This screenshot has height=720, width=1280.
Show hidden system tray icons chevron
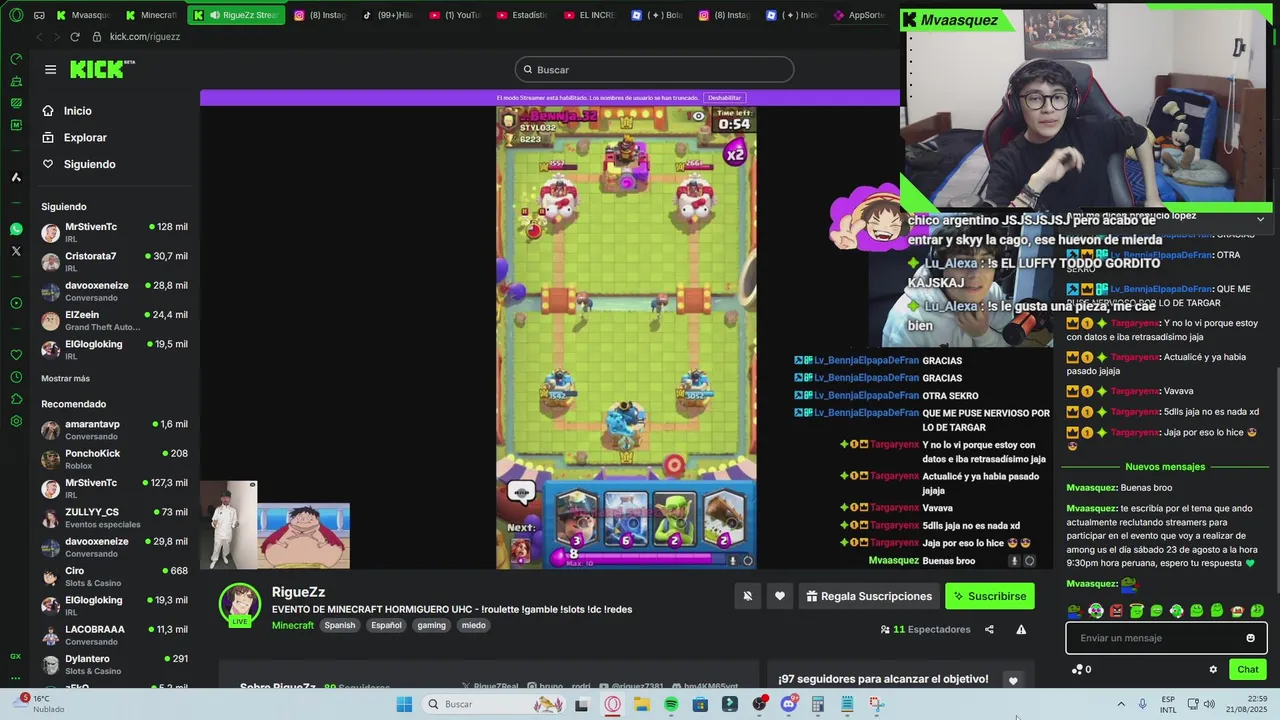(1121, 704)
